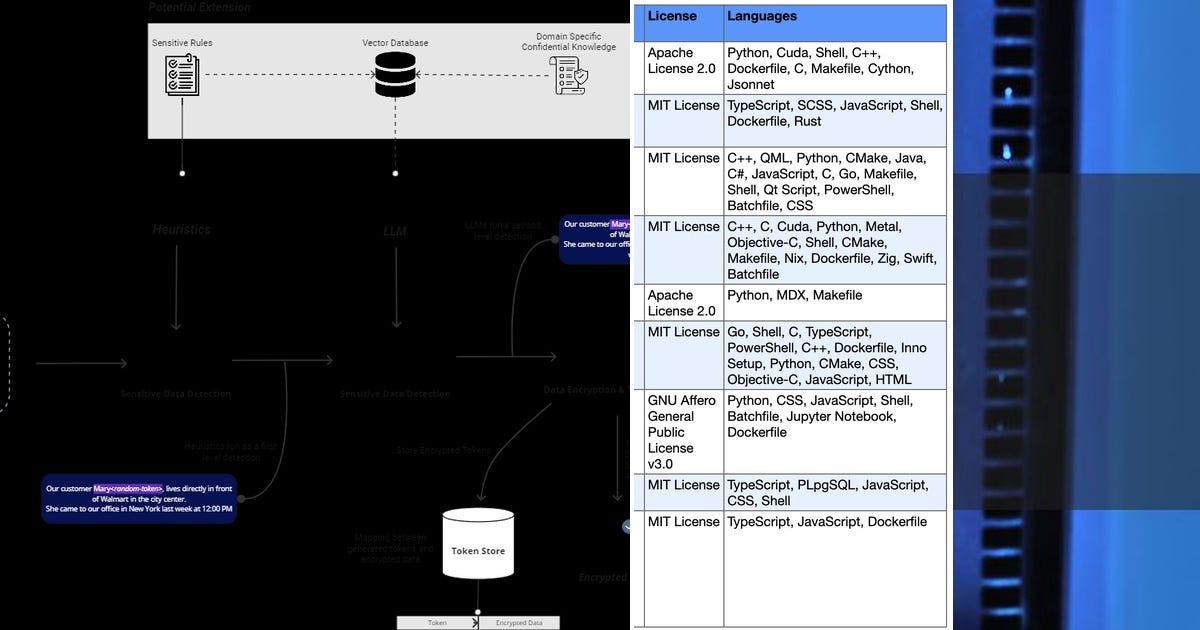
Task: Toggle the second checkmark on the Sensitive Rules document
Action: click(x=171, y=76)
